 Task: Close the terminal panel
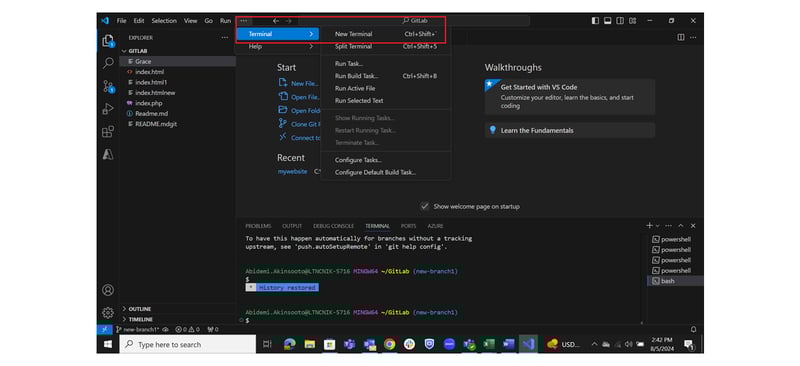pos(693,226)
